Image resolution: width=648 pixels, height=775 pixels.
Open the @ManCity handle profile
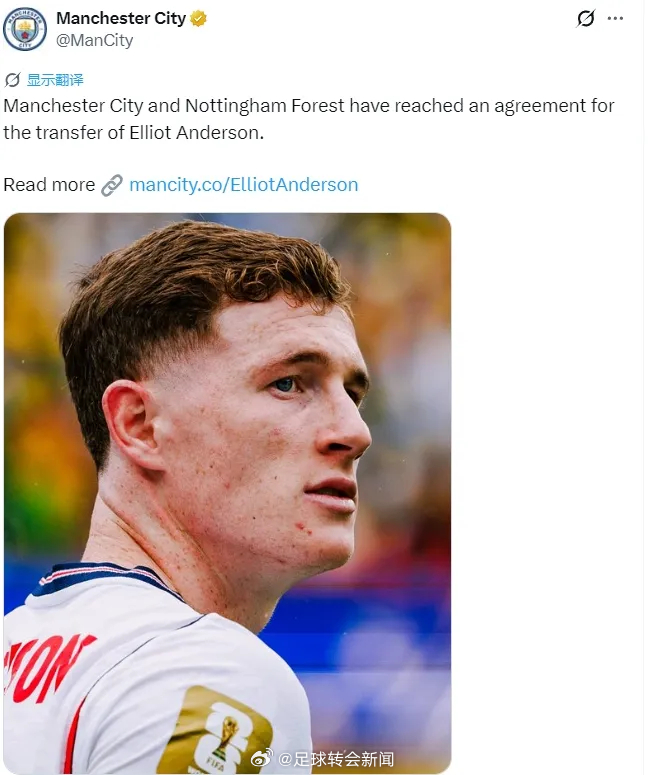pyautogui.click(x=94, y=40)
